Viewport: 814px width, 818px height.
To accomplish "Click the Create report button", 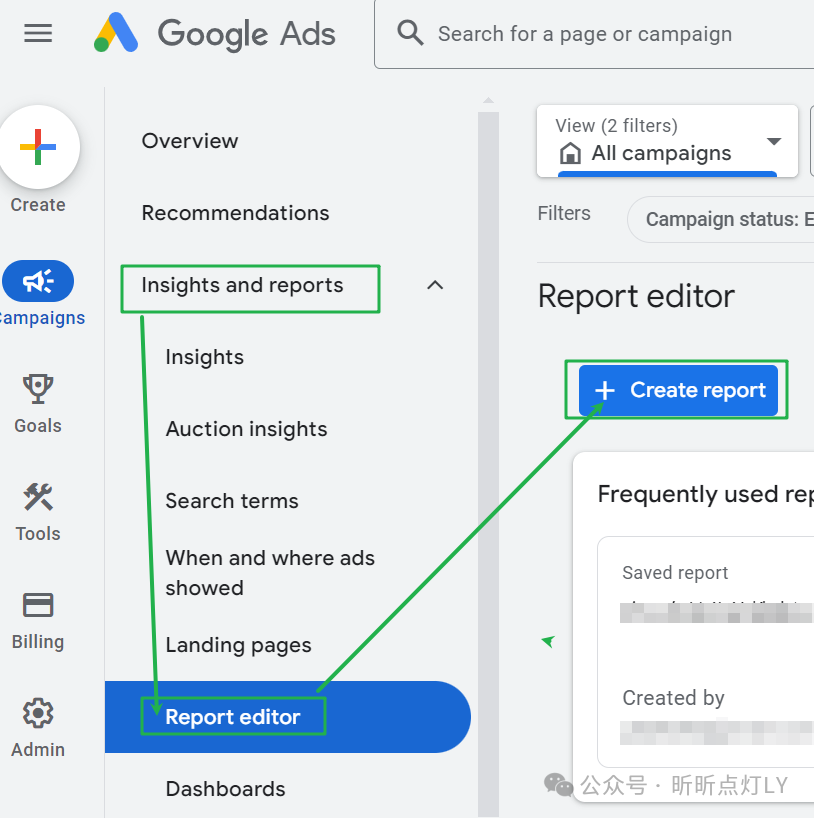I will coord(678,390).
